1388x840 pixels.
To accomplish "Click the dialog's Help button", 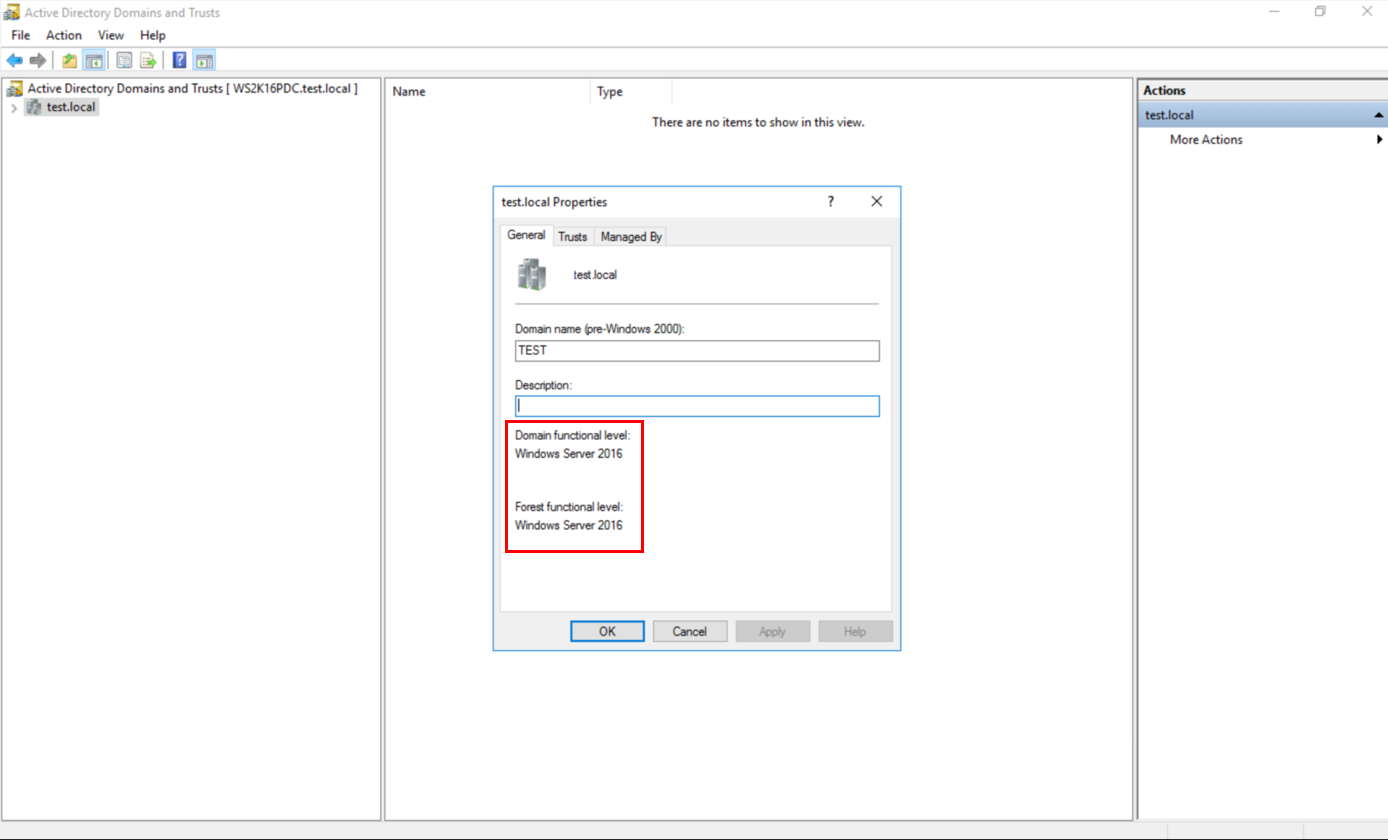I will (x=855, y=631).
